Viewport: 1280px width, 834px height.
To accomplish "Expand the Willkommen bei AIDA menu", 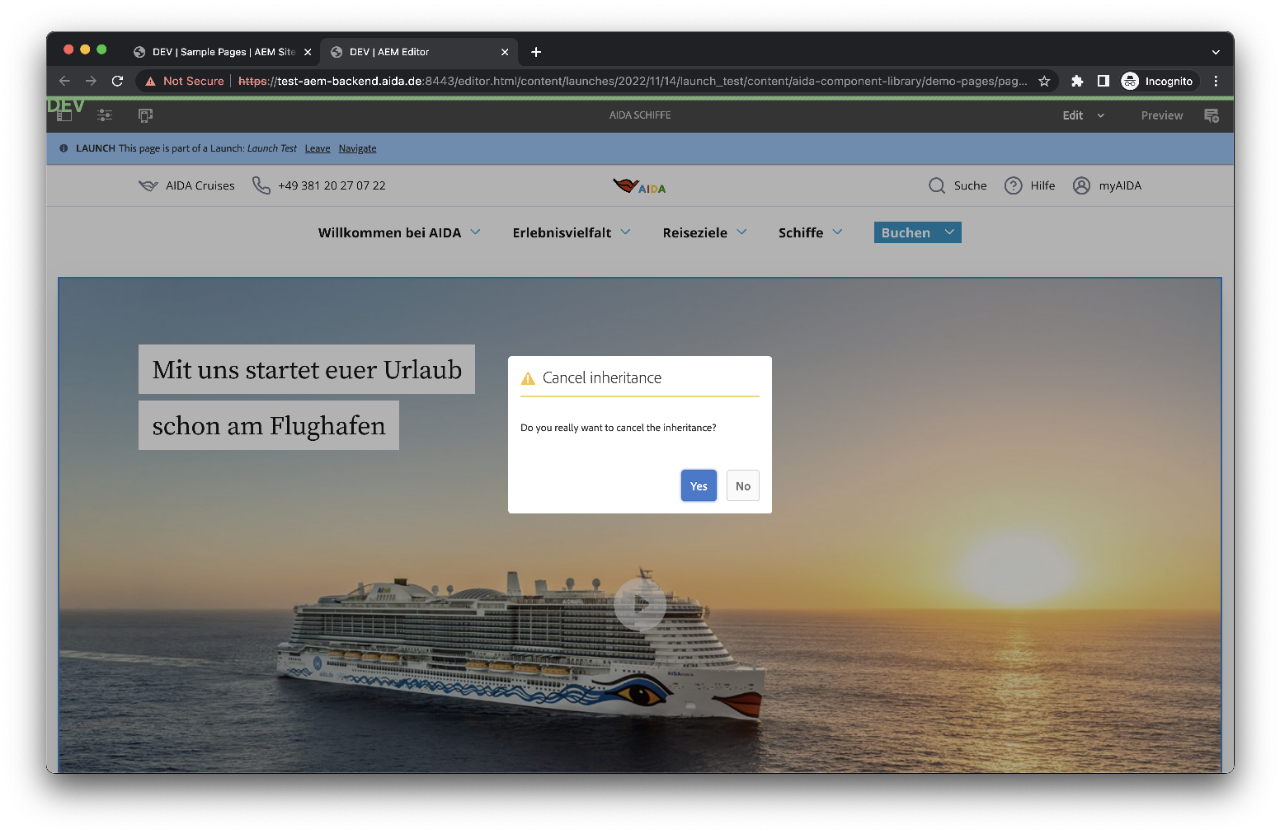I will point(399,233).
